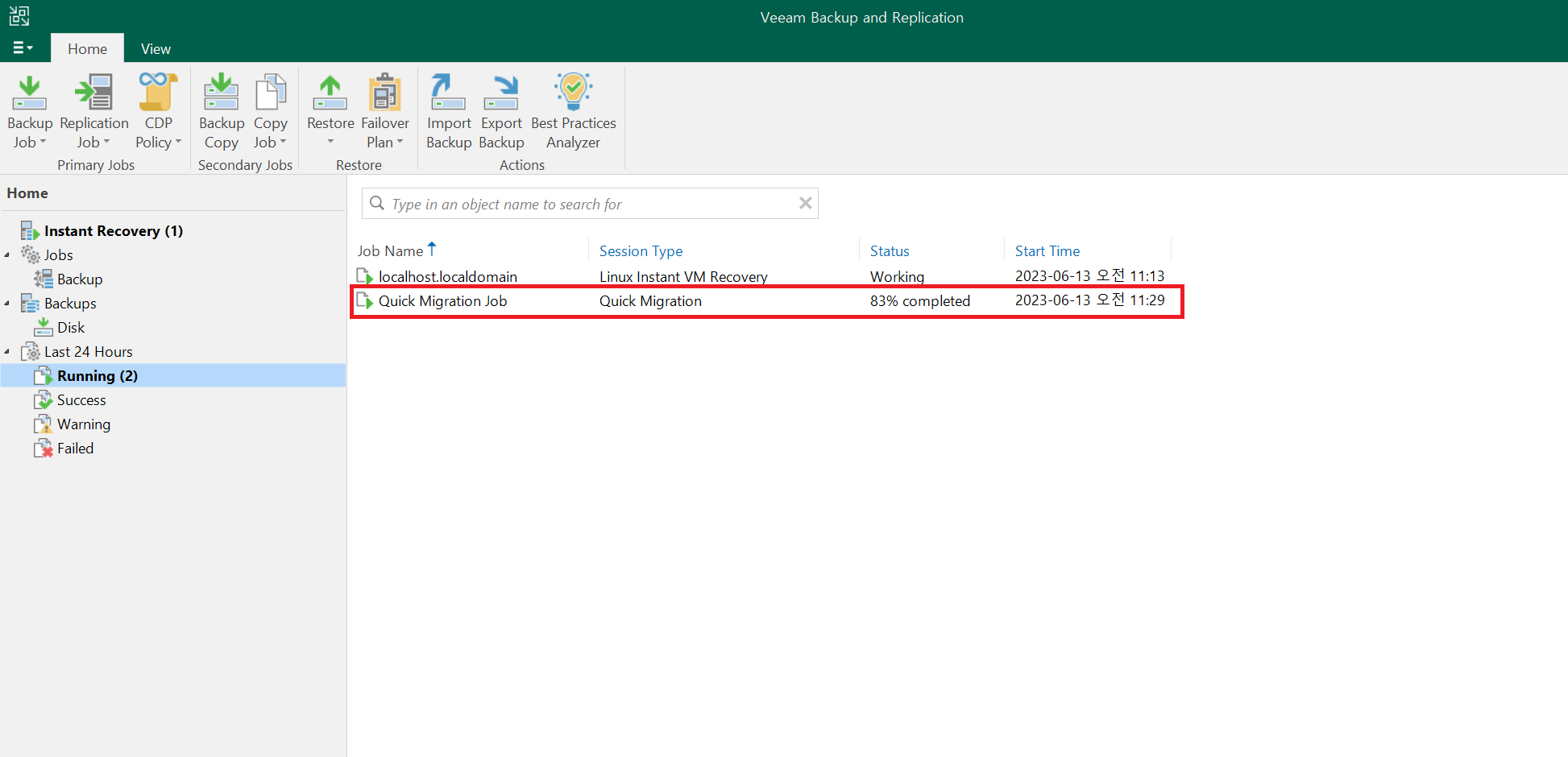This screenshot has height=757, width=1568.
Task: Open the Replication Job ribbon icon
Action: 94,92
